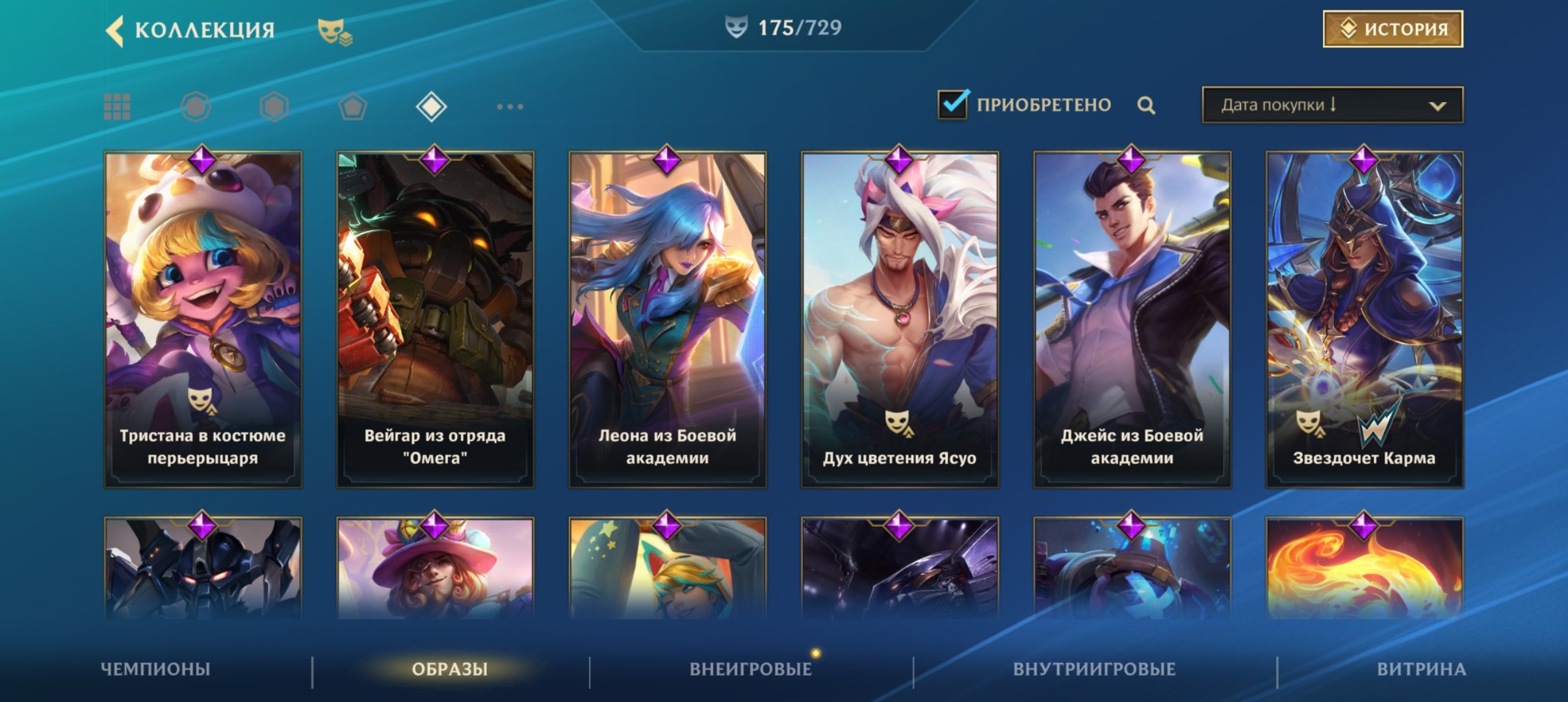Open the mask and coins icon
This screenshot has height=702, width=1568.
(x=335, y=31)
